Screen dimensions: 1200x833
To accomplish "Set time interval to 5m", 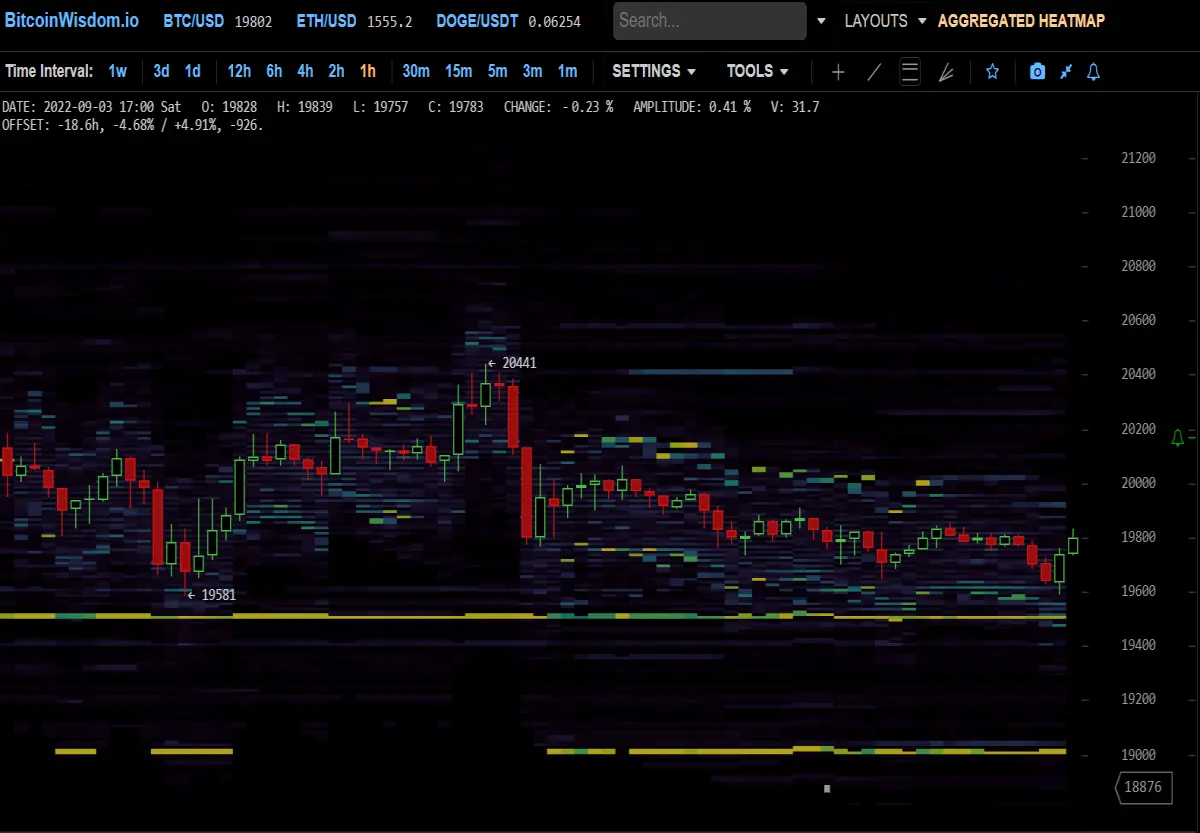I will [x=497, y=71].
